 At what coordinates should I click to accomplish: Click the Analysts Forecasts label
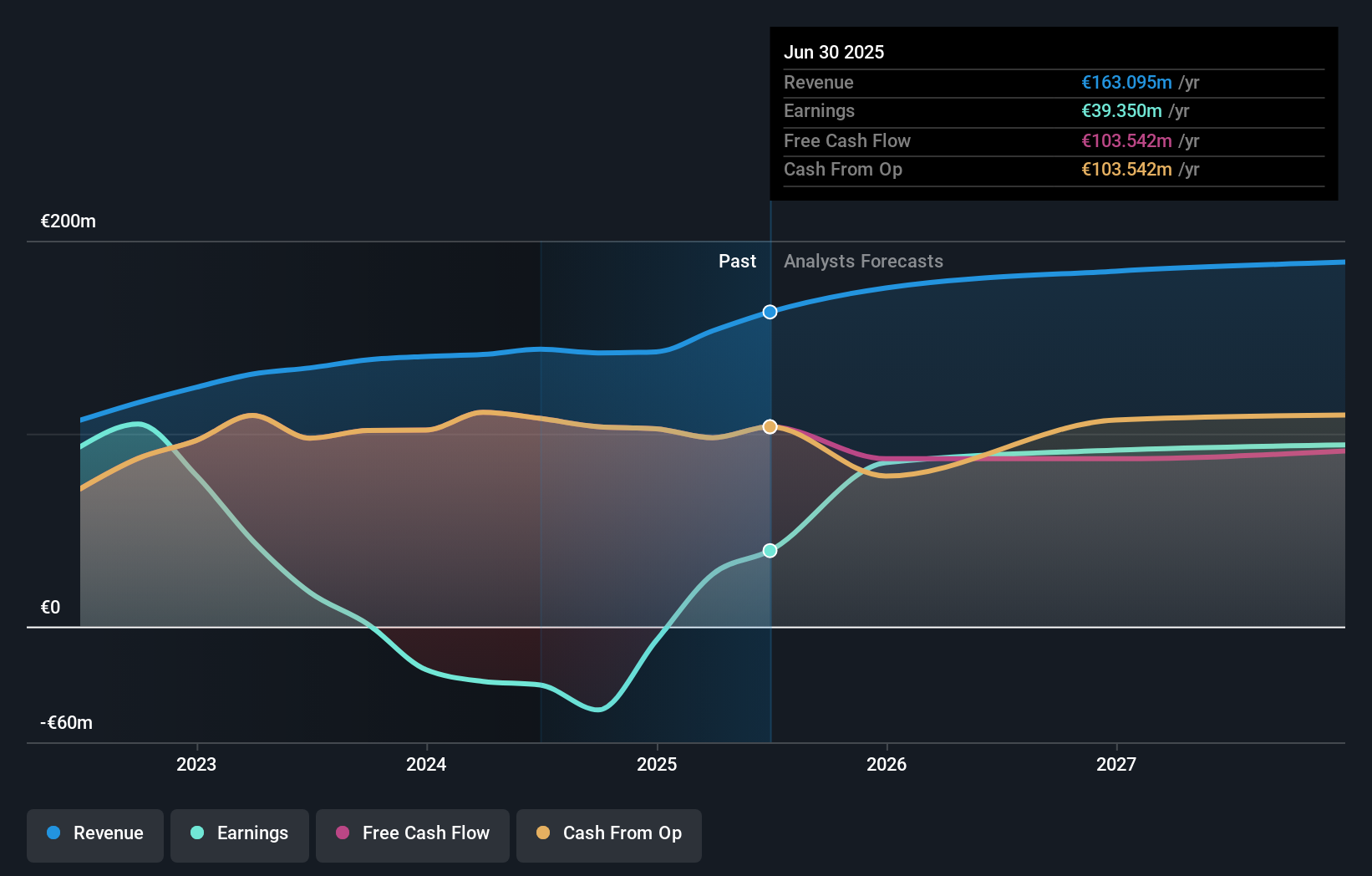pos(863,261)
